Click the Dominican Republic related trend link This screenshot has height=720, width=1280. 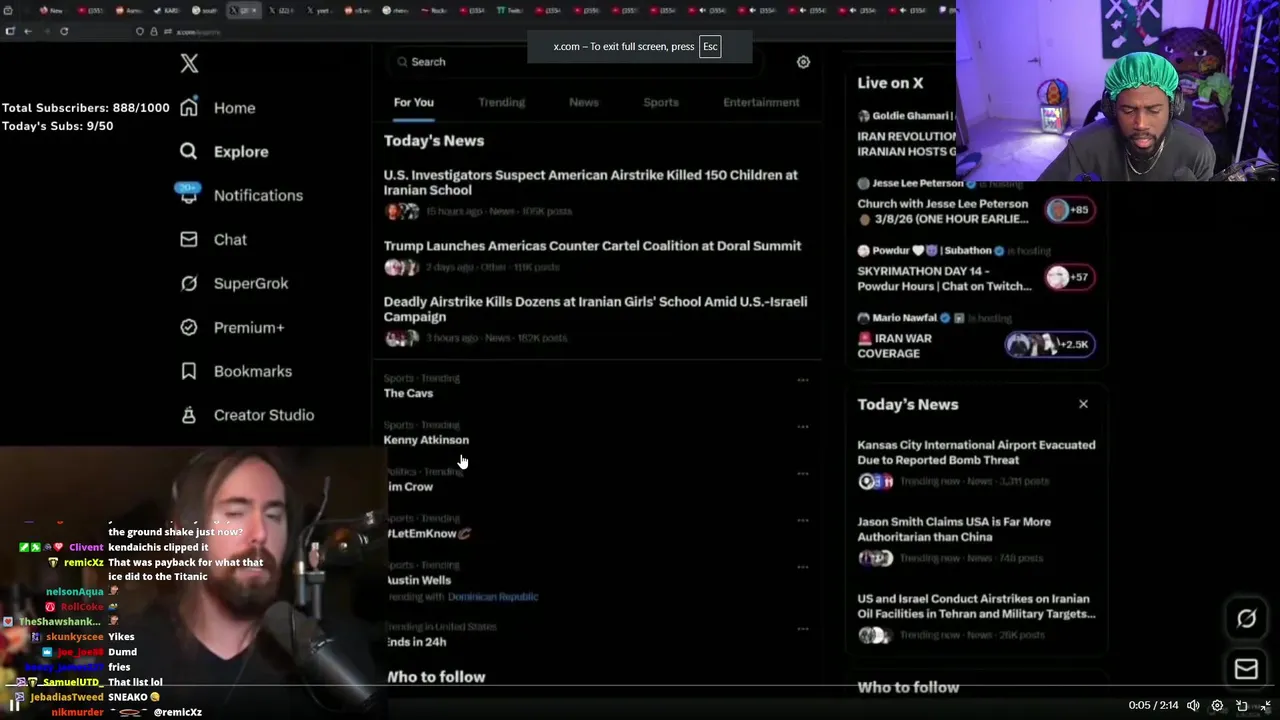tap(493, 597)
